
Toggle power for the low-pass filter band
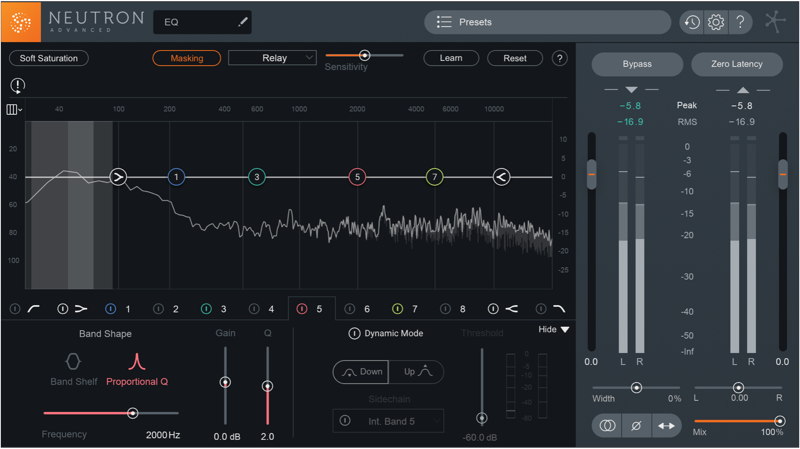(541, 309)
